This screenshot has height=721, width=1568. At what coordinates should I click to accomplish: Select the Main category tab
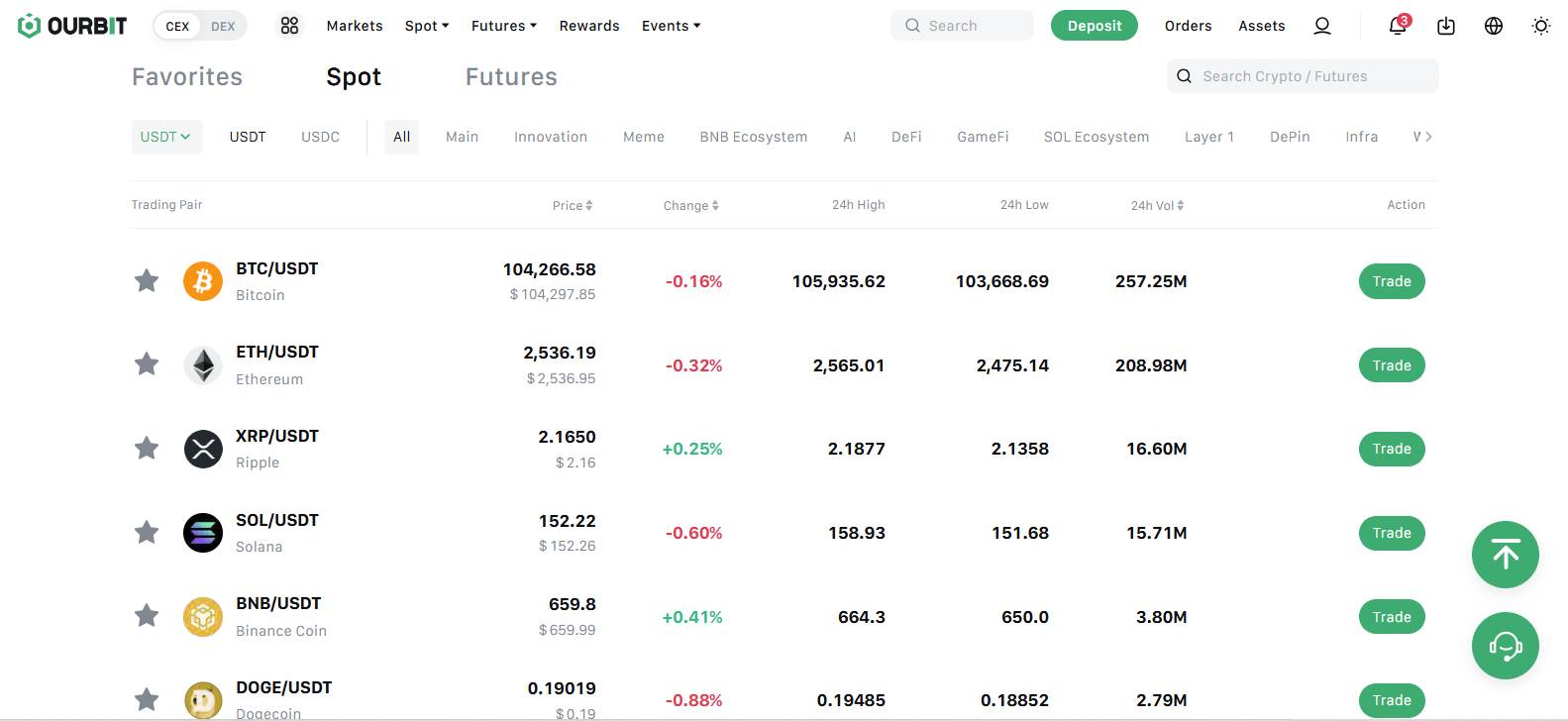click(x=462, y=137)
